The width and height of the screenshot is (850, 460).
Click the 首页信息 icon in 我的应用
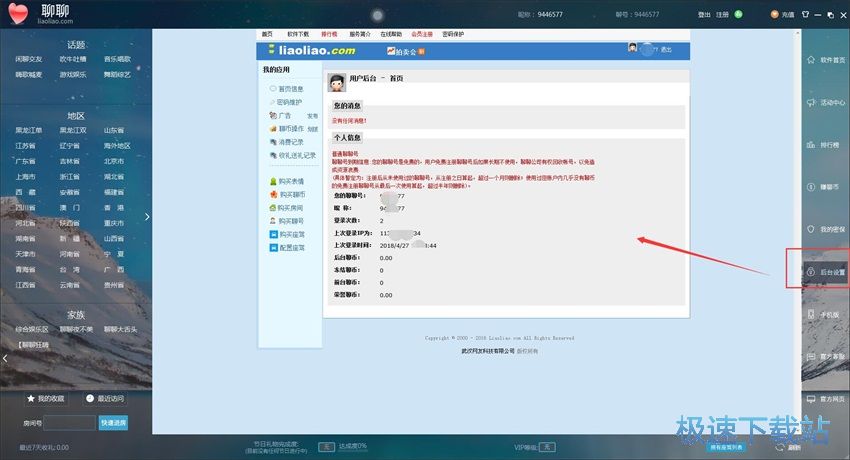[x=273, y=88]
